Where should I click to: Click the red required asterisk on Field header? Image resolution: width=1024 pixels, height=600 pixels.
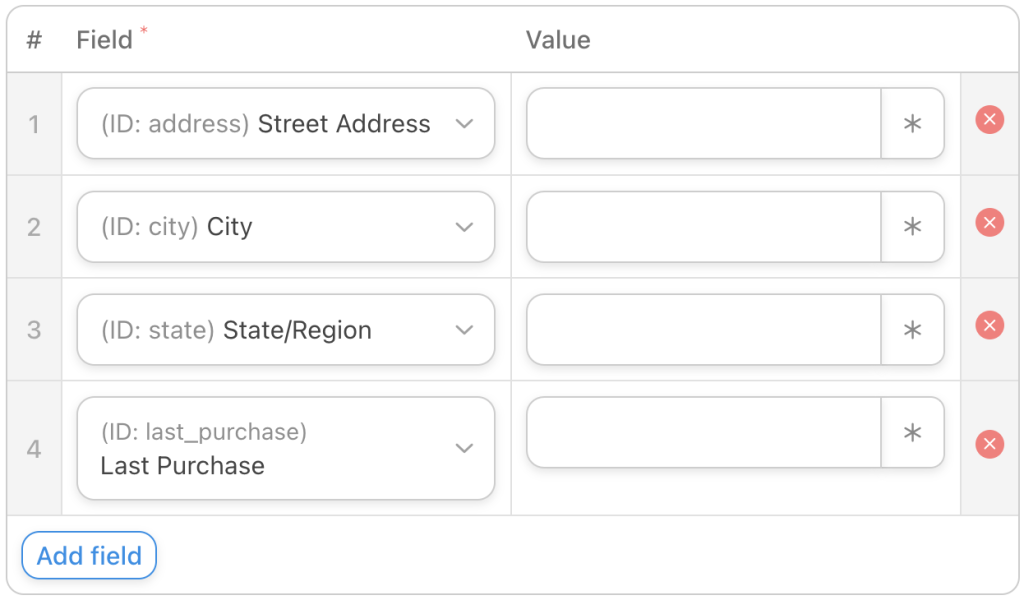coord(145,31)
